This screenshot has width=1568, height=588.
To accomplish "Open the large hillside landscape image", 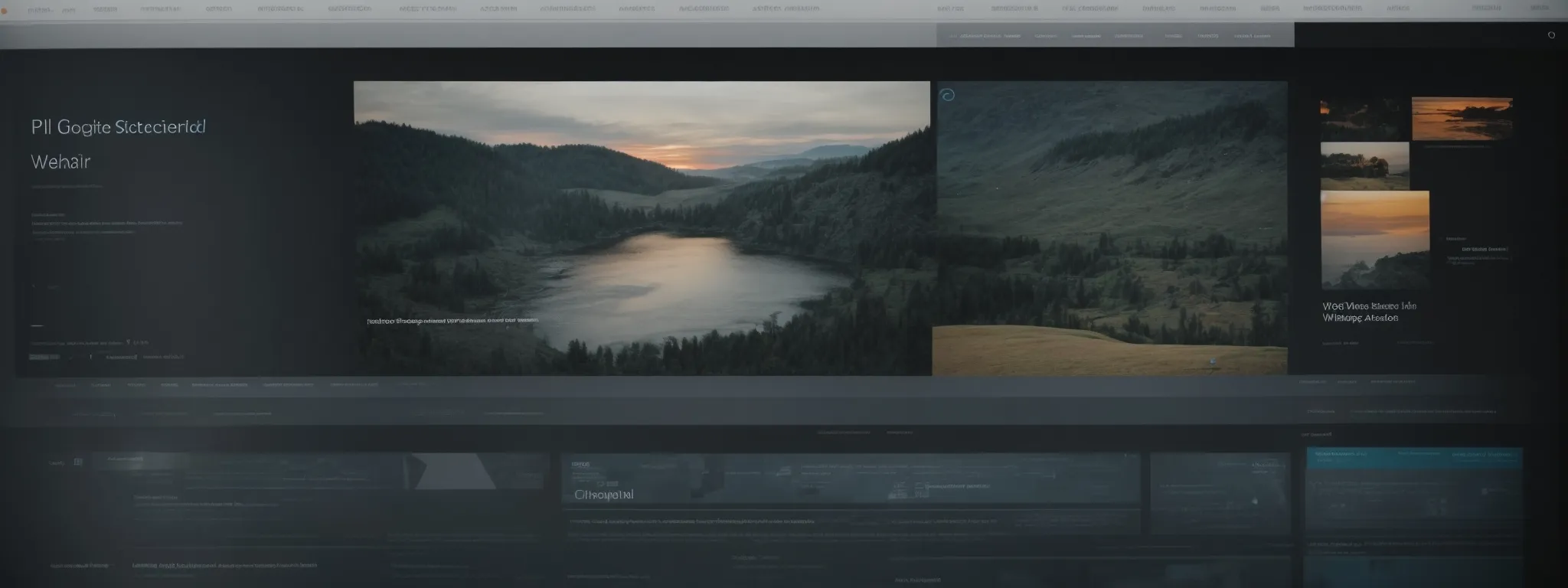I will [1110, 228].
